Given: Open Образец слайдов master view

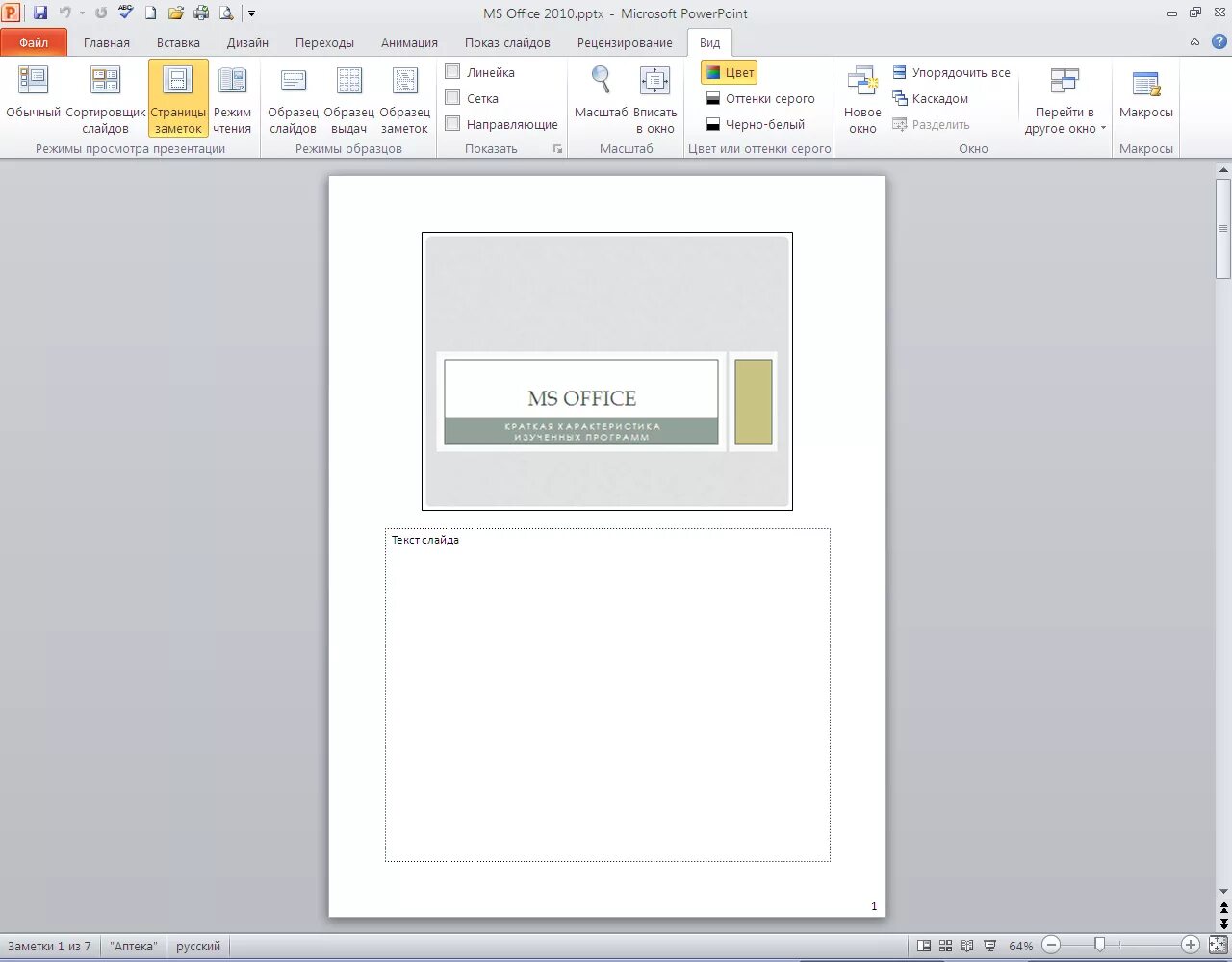Looking at the screenshot, I should [293, 97].
